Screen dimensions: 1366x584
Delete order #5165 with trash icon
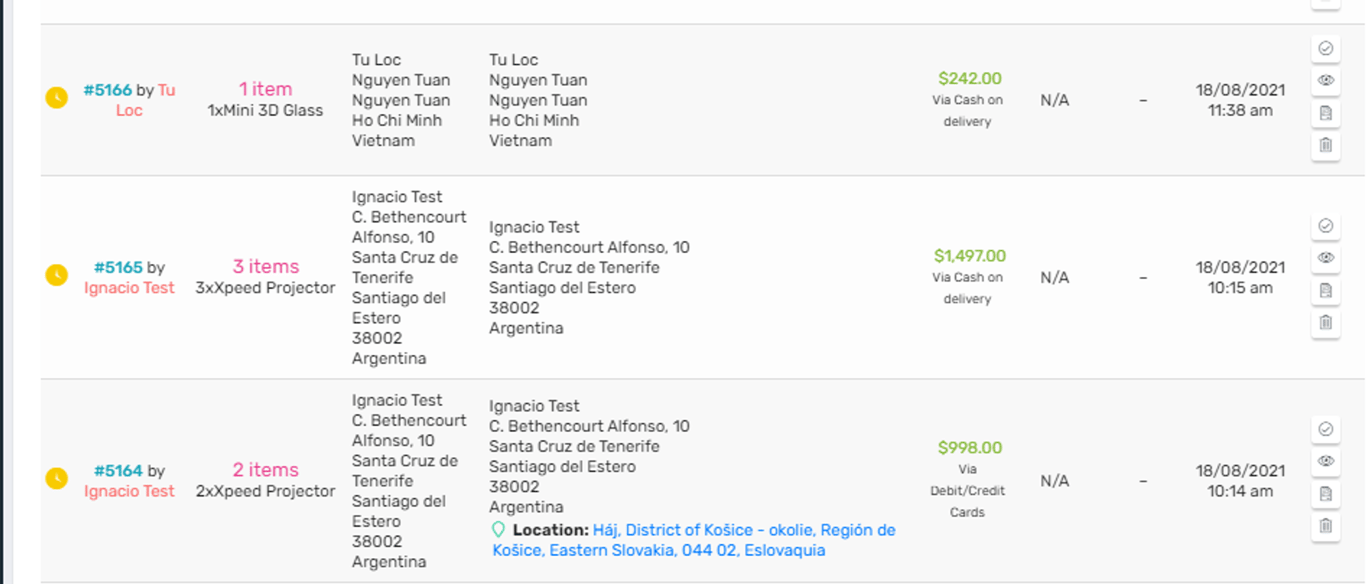1326,322
